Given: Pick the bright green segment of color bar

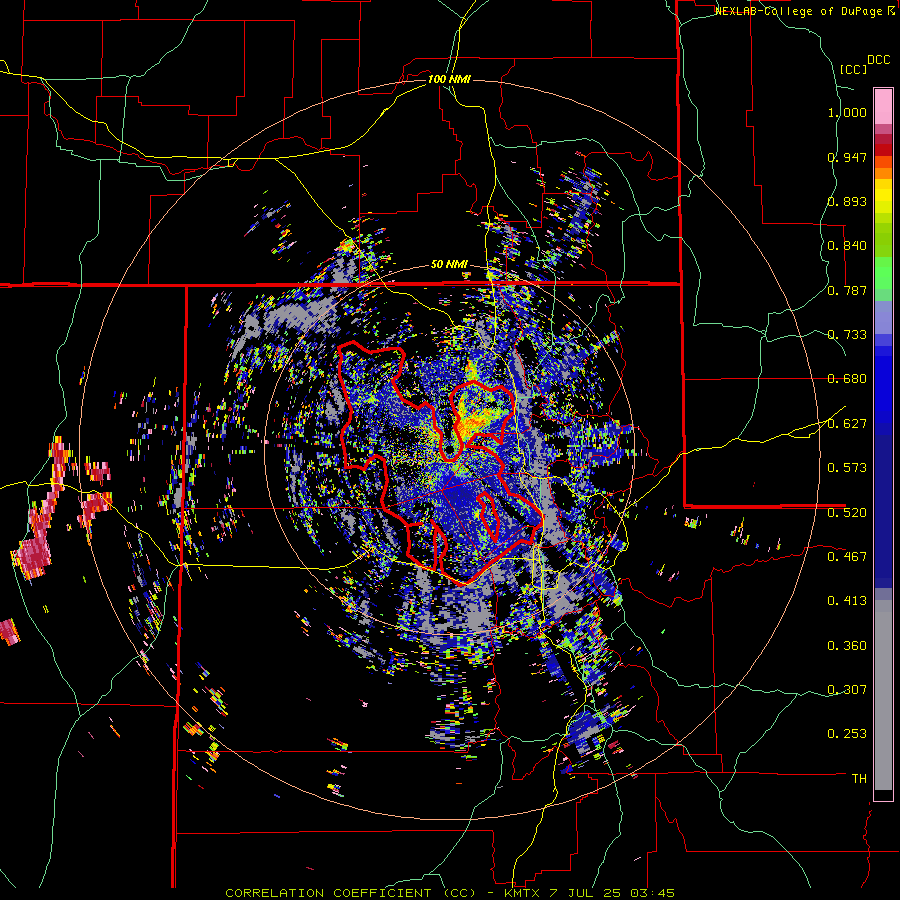Looking at the screenshot, I should [x=883, y=273].
